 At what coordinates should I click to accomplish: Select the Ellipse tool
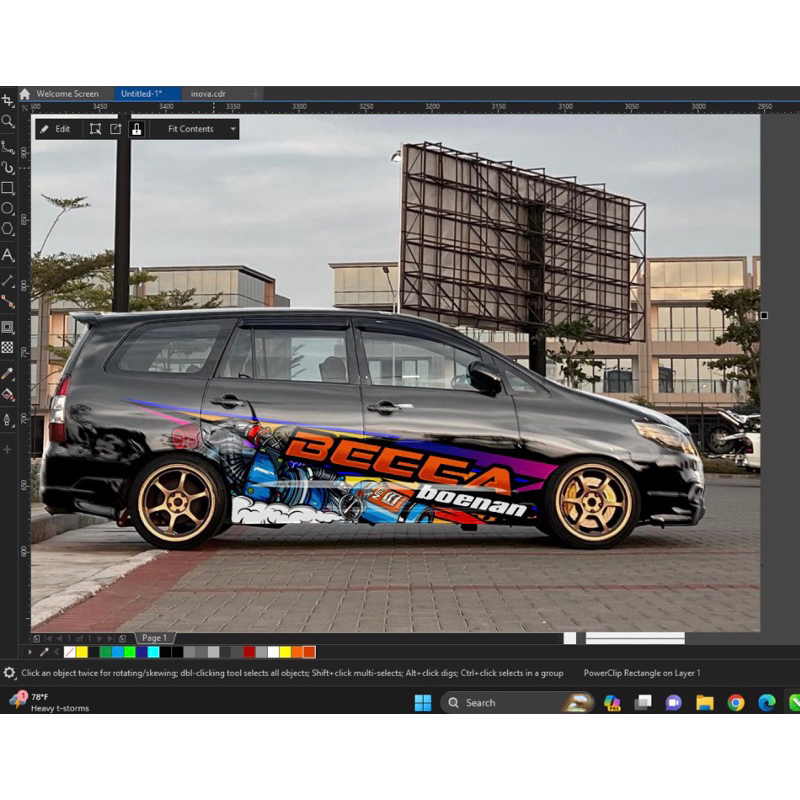click(8, 208)
